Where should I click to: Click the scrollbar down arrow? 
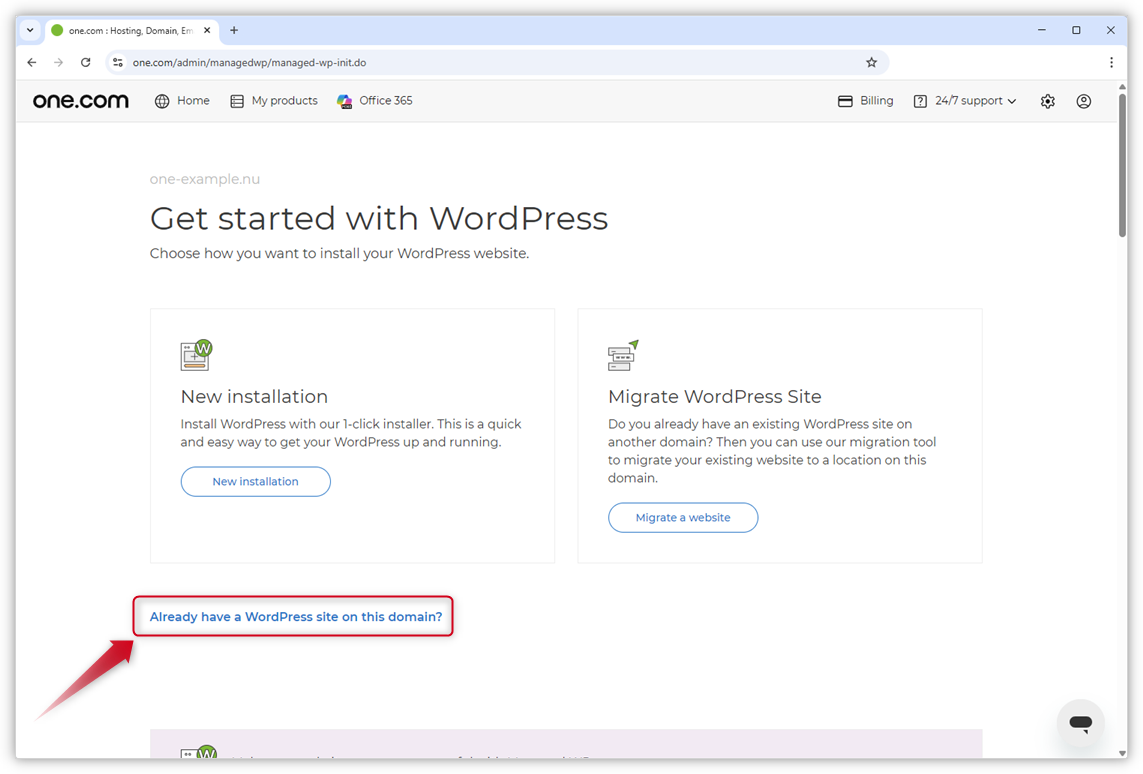(1122, 754)
